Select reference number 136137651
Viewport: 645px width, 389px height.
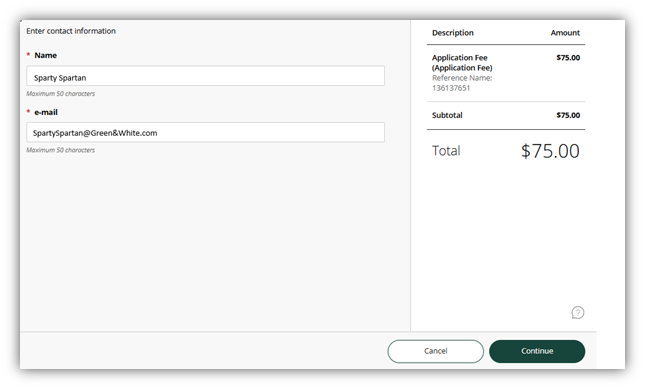point(451,88)
